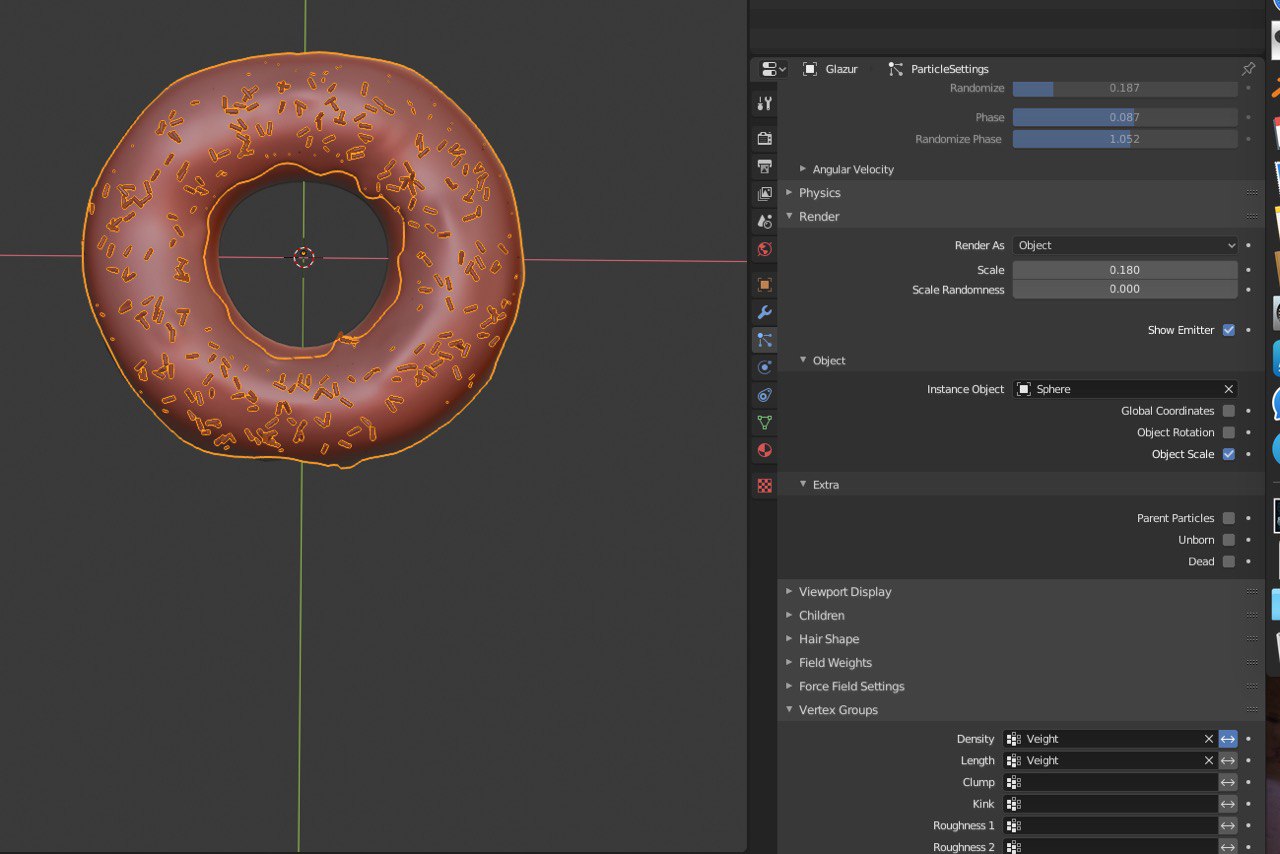Select the Particles properties tab
Screen dimensions: 1280x854
coord(765,340)
